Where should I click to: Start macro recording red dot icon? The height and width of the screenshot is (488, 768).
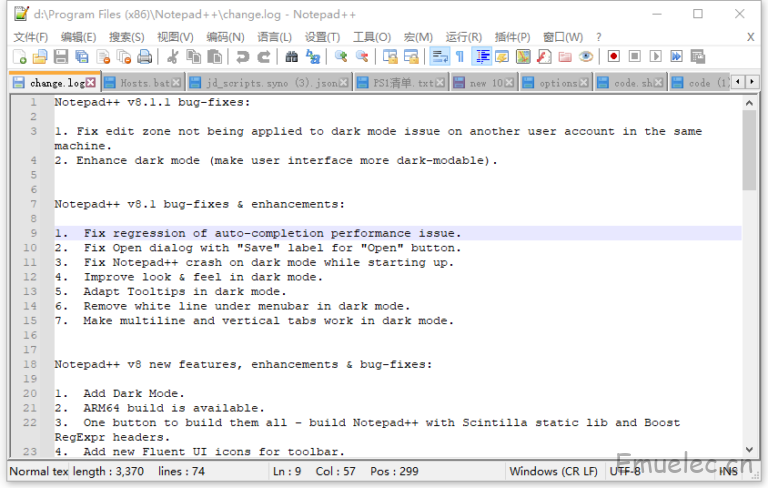coord(613,57)
